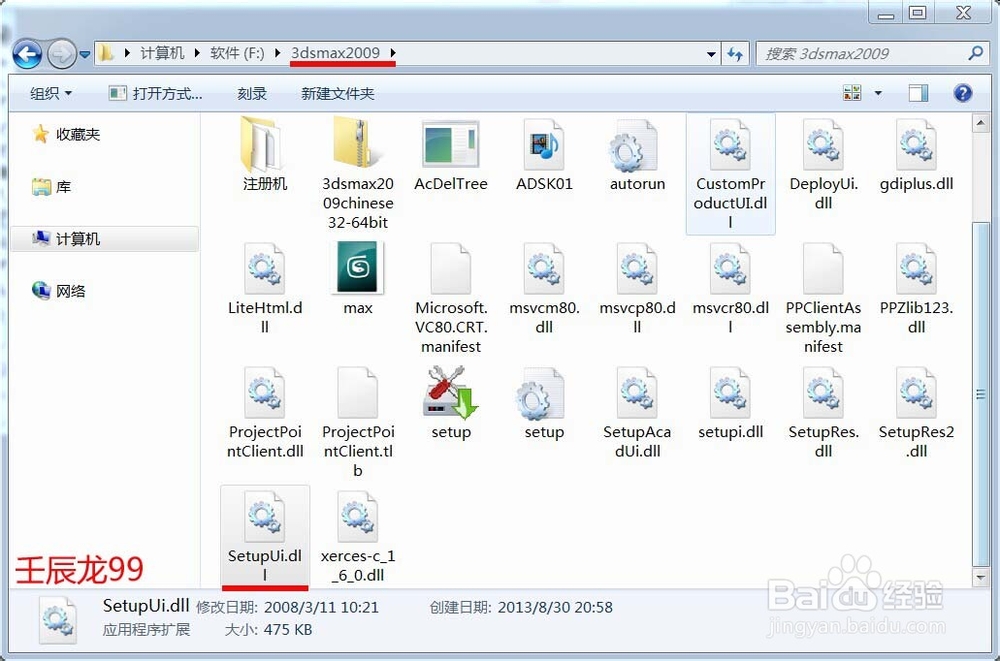
Task: Select msvcp80.dll file
Action: point(637,288)
